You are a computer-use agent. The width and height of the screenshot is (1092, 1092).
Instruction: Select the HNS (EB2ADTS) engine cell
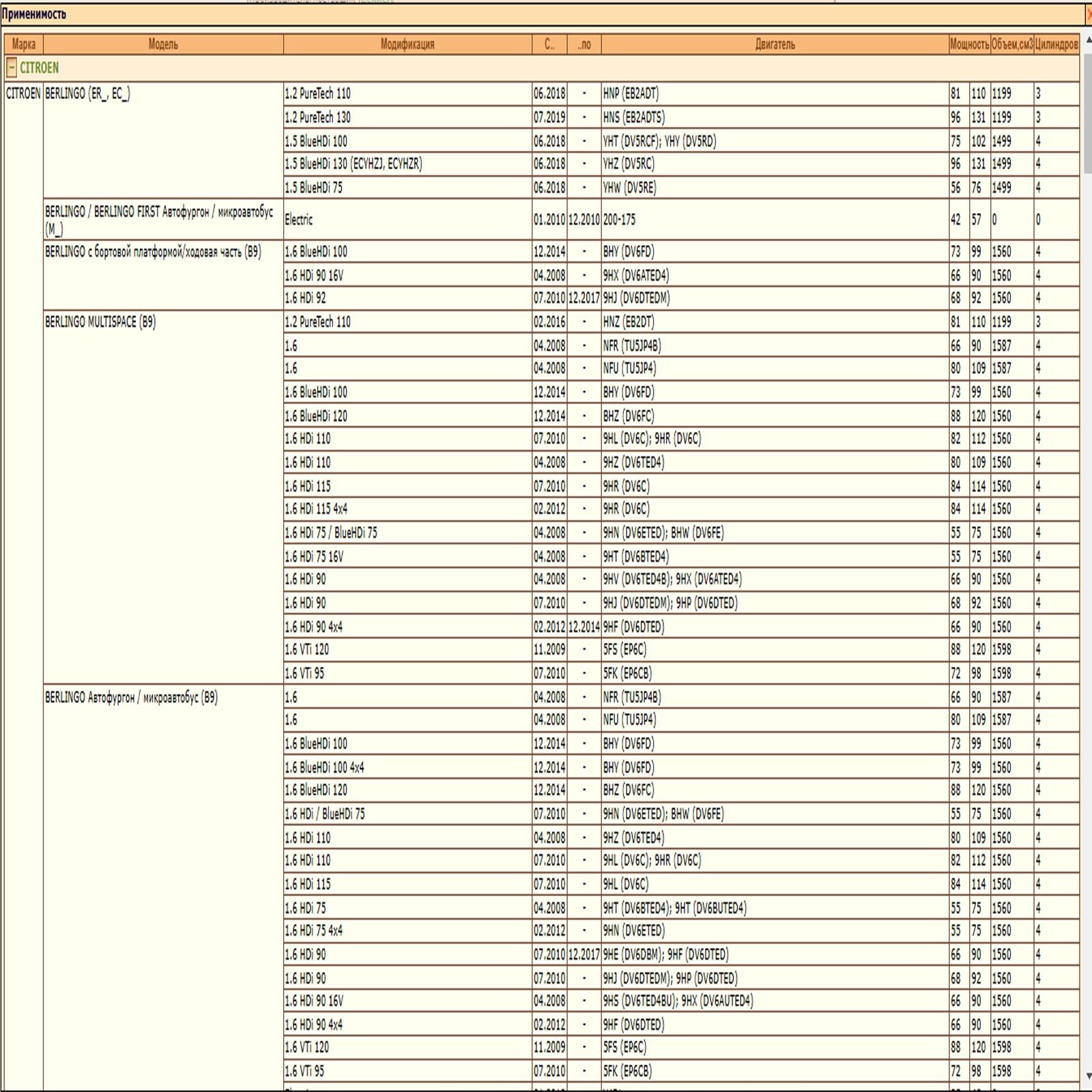pyautogui.click(x=633, y=117)
